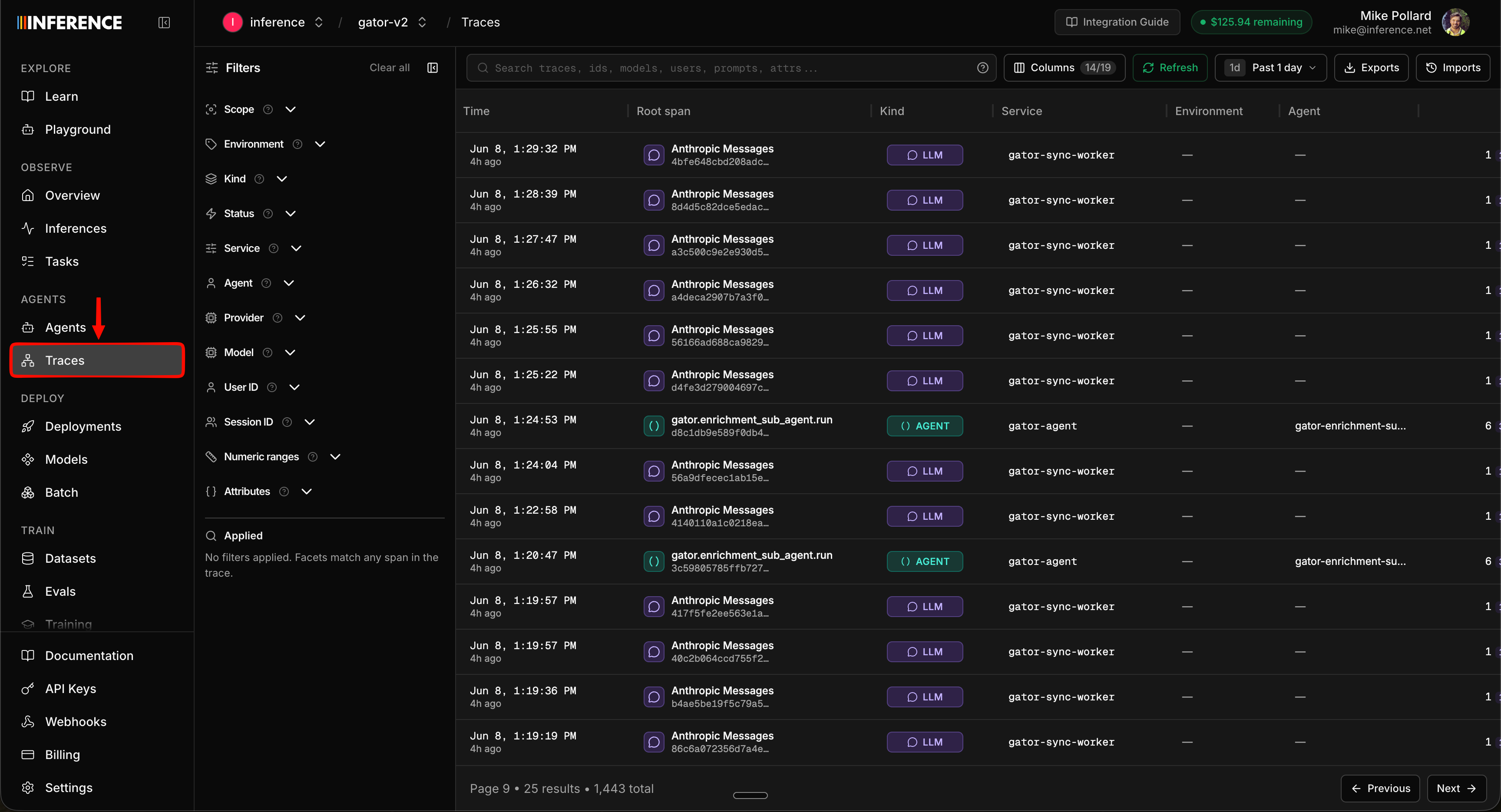Focus the search traces input field
The height and width of the screenshot is (812, 1501).
click(x=731, y=68)
